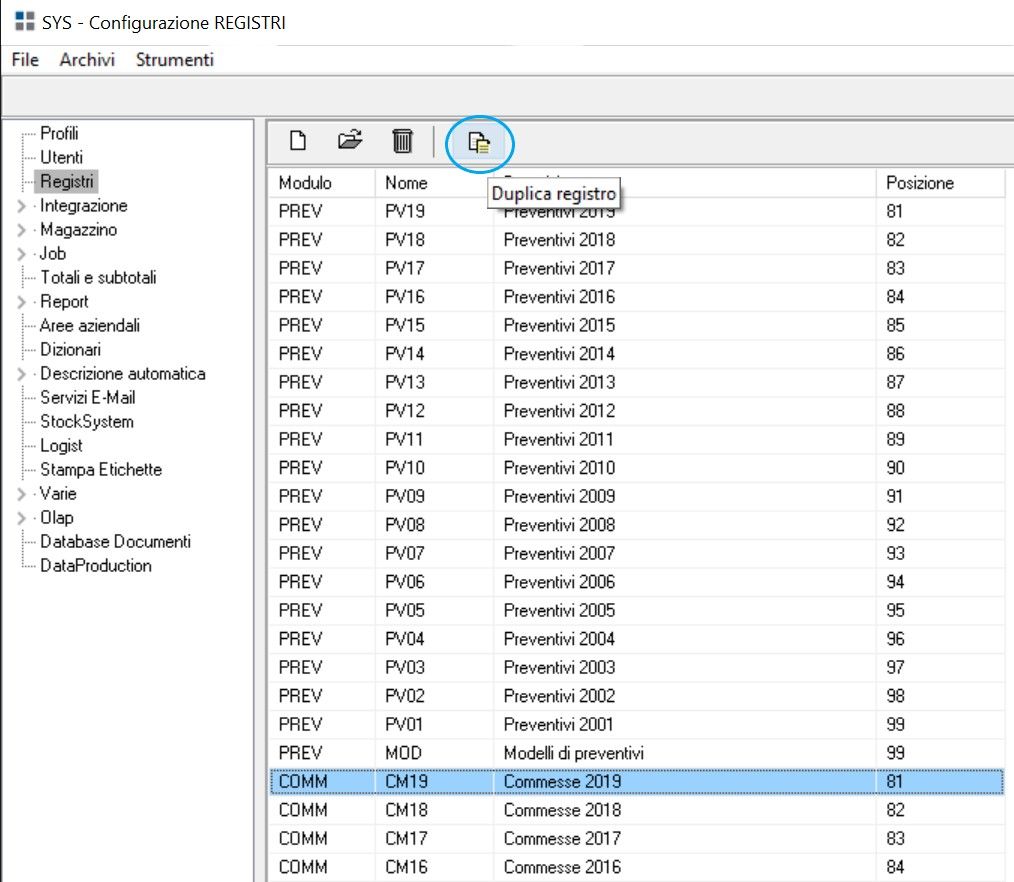Click the Delete trash can icon
This screenshot has height=882, width=1014.
pos(402,140)
